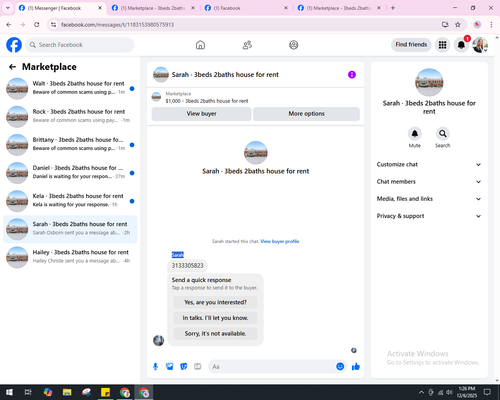Open Chrome three-dot menu

pos(491,25)
